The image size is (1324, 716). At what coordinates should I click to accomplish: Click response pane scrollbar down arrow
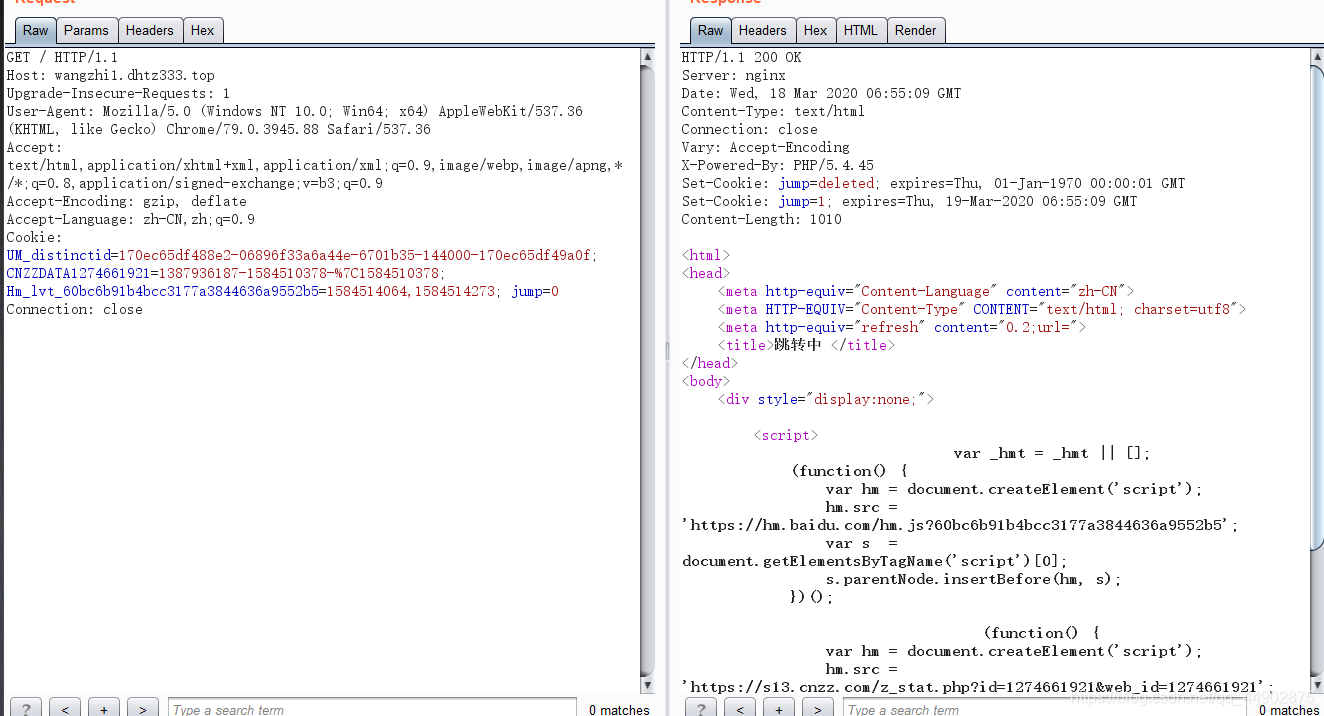coord(1316,685)
